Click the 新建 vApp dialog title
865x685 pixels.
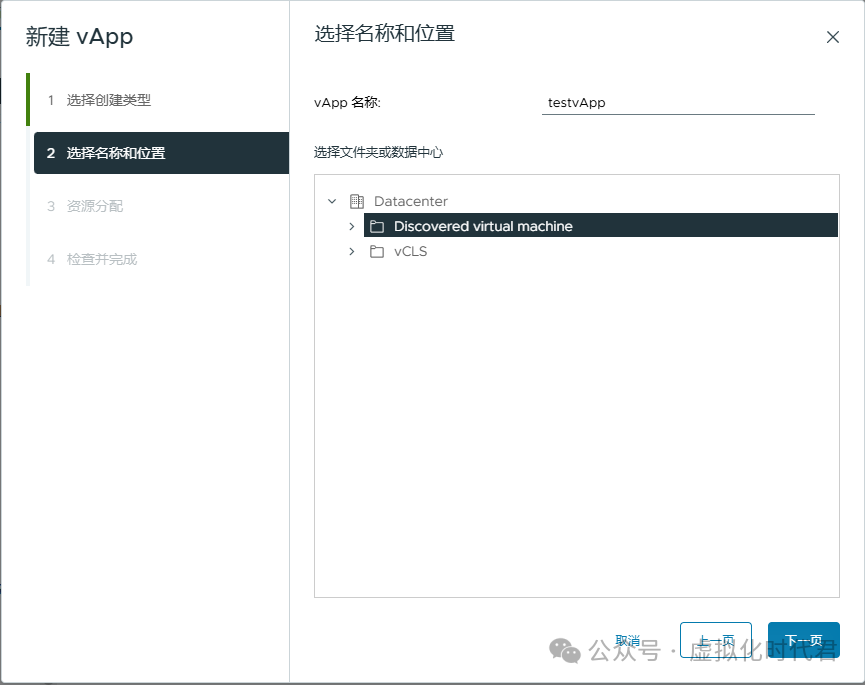79,36
